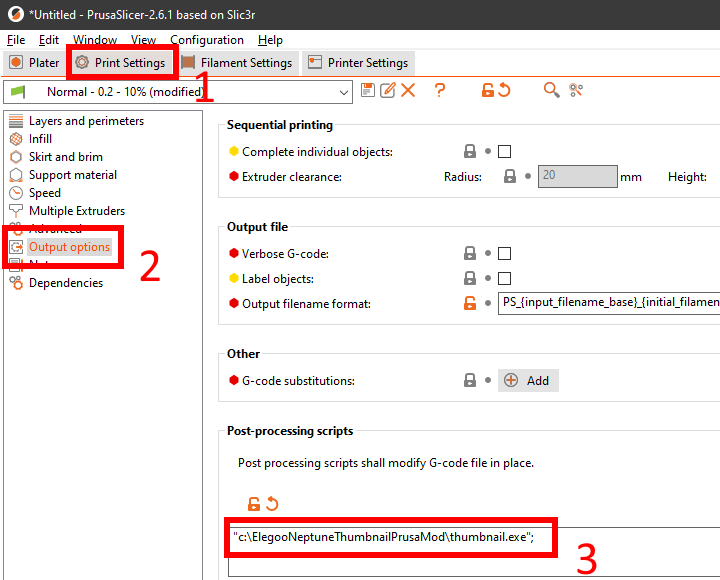Click the Printer Settings printer icon
This screenshot has width=720, height=580.
coord(315,62)
